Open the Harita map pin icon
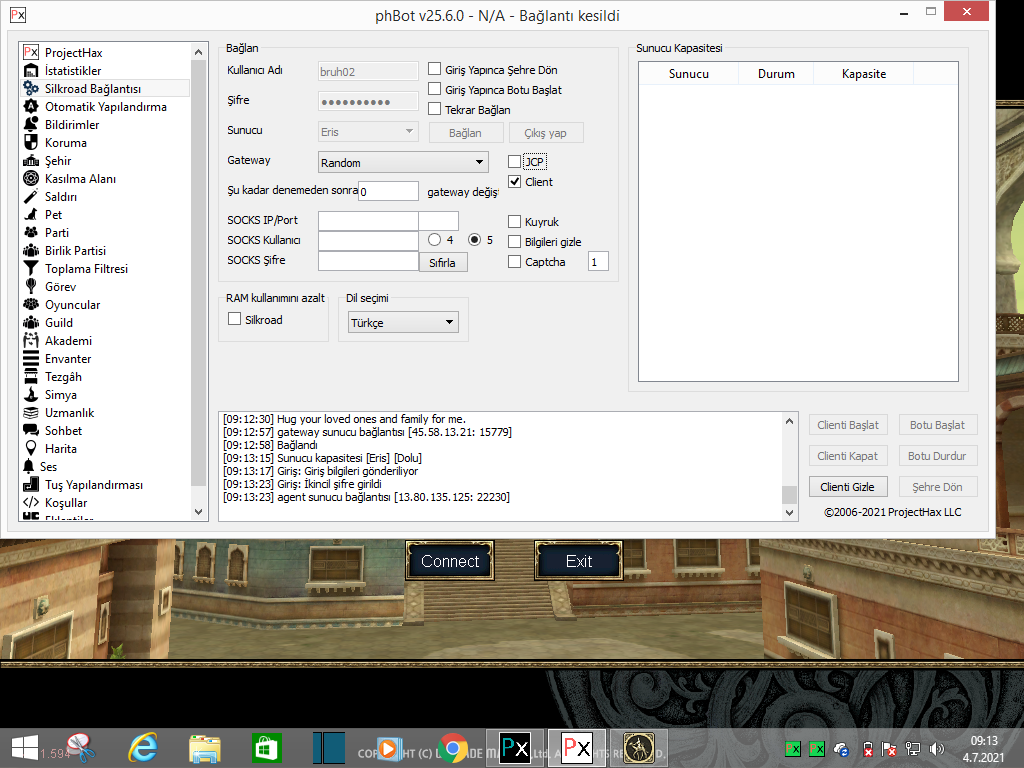 click(31, 449)
